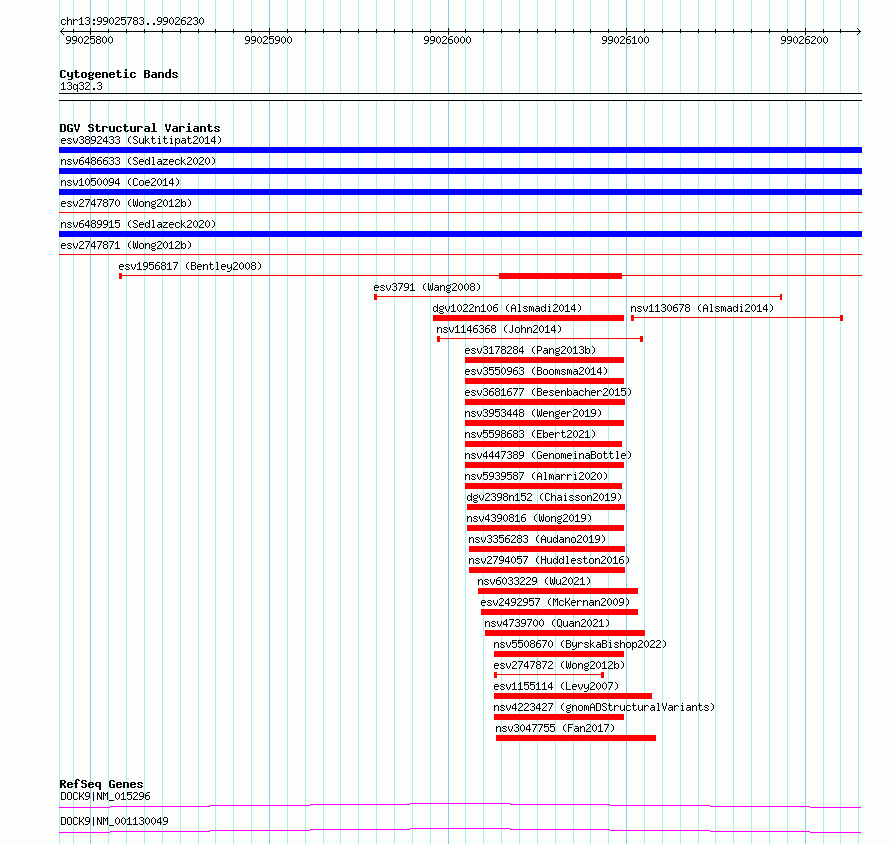Select esv3178284 (Pang2013b) label
Screen dimensions: 890x844
tap(530, 350)
